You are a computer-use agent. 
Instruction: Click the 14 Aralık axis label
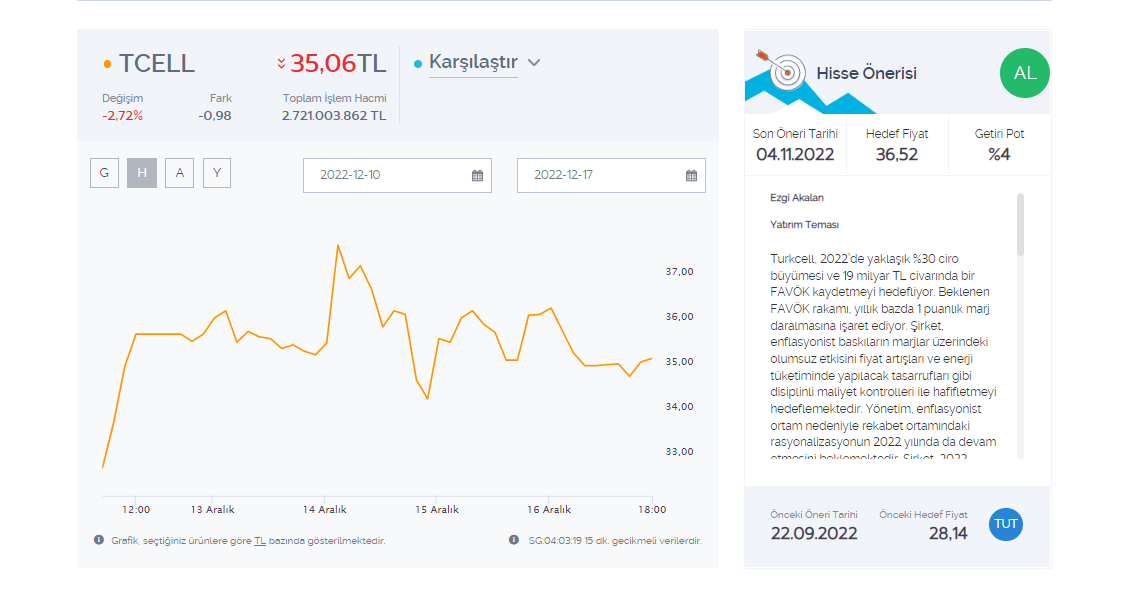[324, 510]
